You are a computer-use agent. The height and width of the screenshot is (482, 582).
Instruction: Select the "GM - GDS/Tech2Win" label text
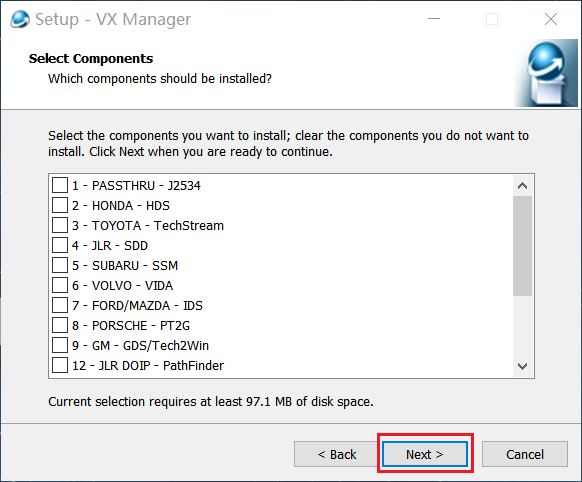(x=150, y=345)
